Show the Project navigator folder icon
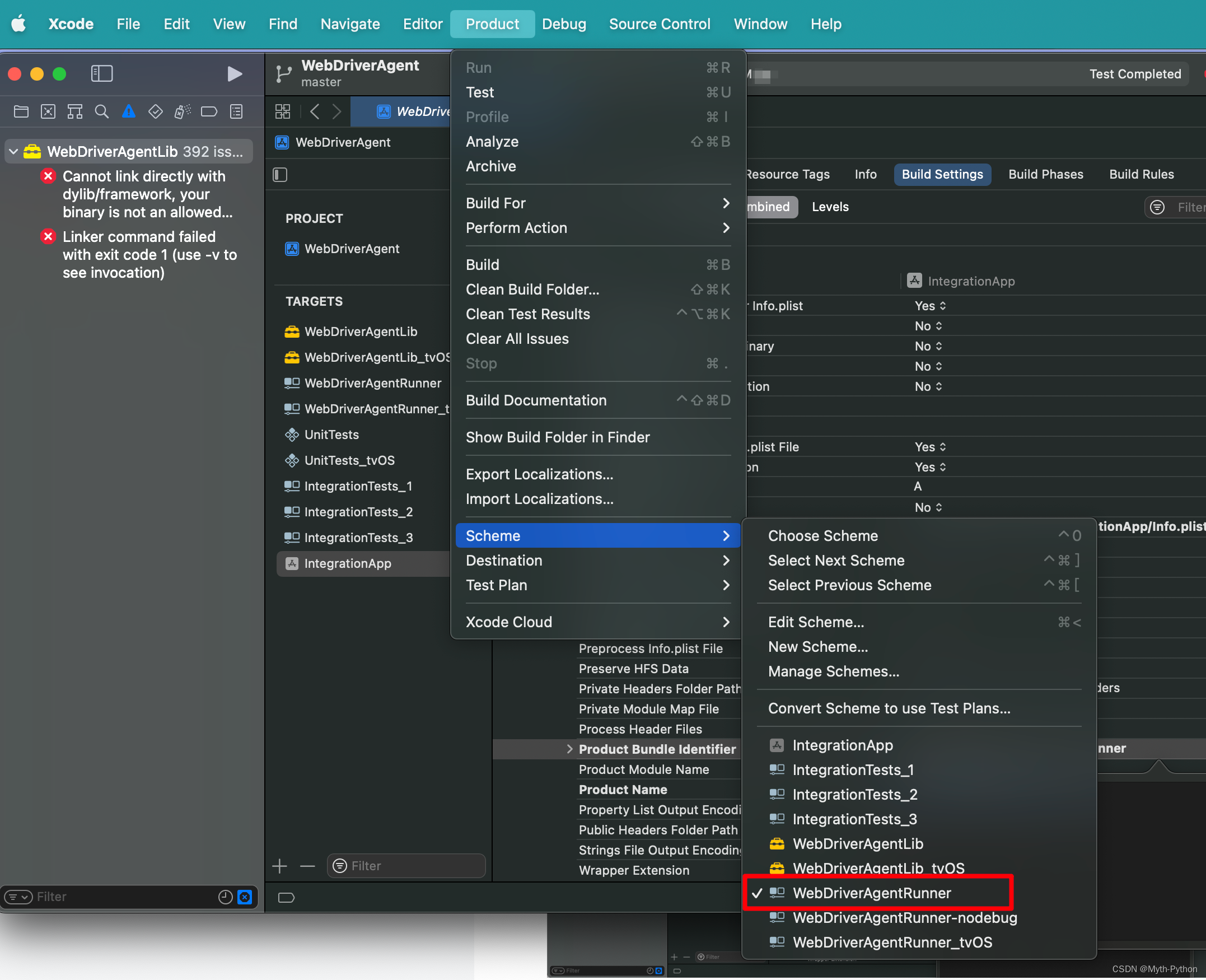This screenshot has height=980, width=1206. [x=21, y=112]
